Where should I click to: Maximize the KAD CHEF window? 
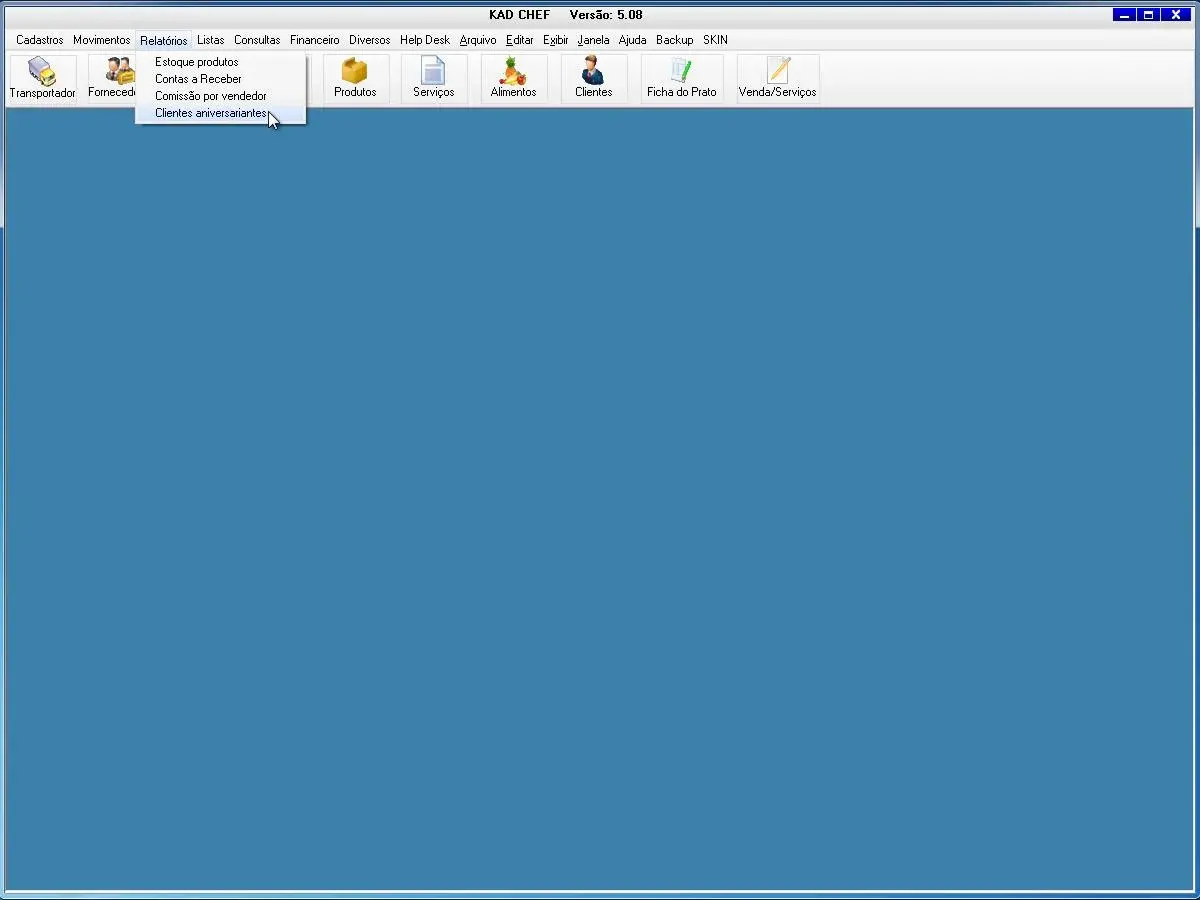pos(1149,14)
